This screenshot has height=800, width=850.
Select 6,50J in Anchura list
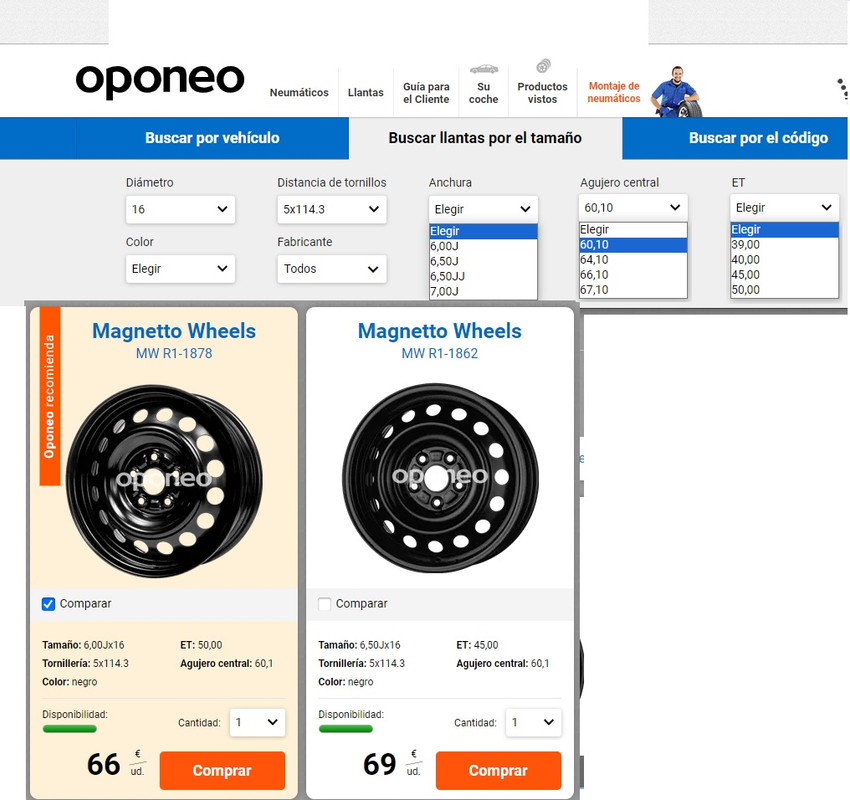483,261
